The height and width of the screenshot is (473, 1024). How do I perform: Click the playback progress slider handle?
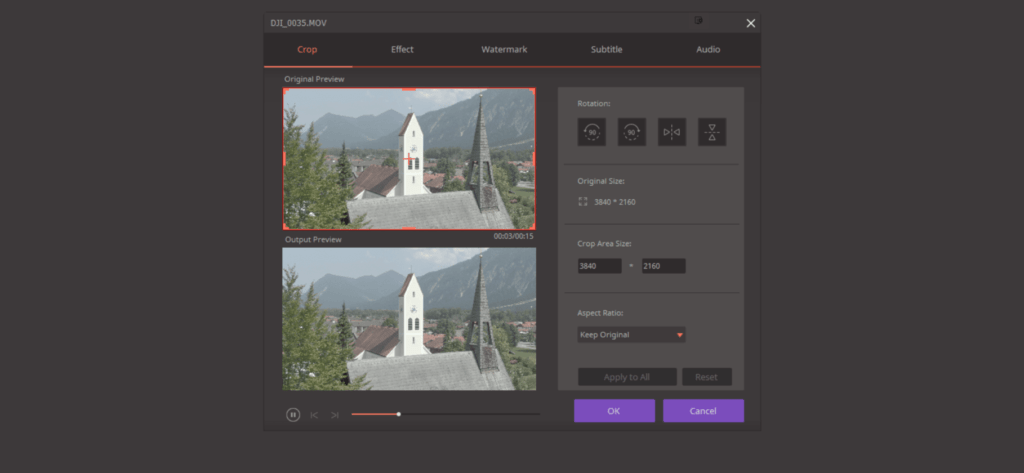tap(398, 414)
